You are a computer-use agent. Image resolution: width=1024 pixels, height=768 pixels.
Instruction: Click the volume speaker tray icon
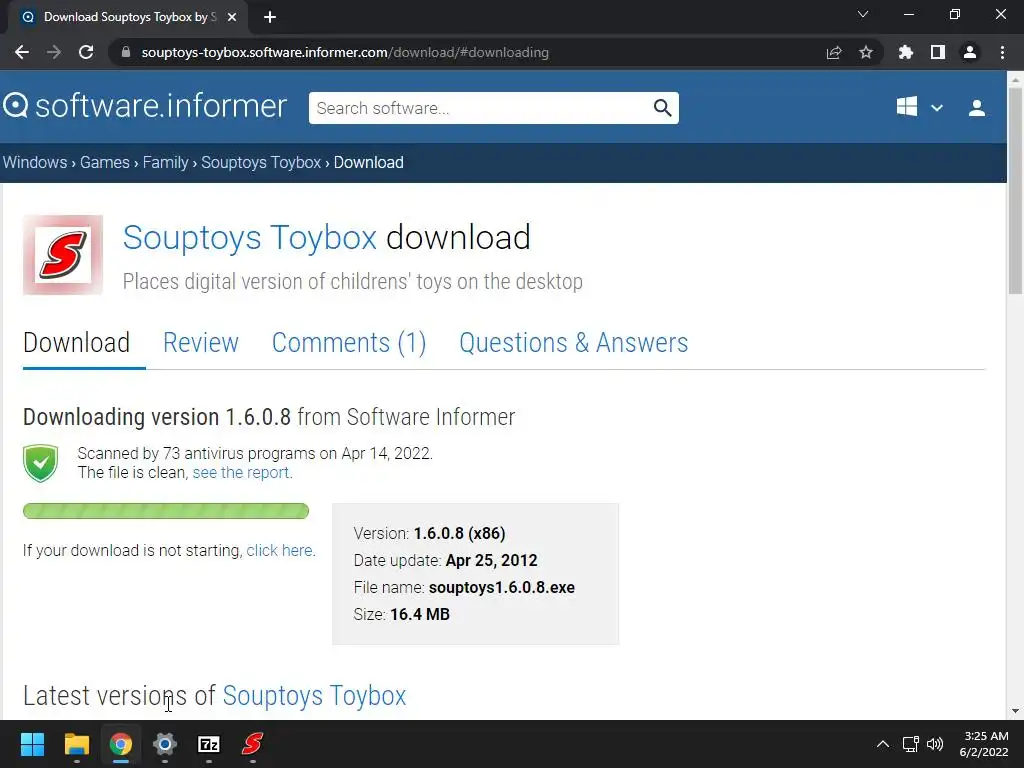pyautogui.click(x=935, y=744)
